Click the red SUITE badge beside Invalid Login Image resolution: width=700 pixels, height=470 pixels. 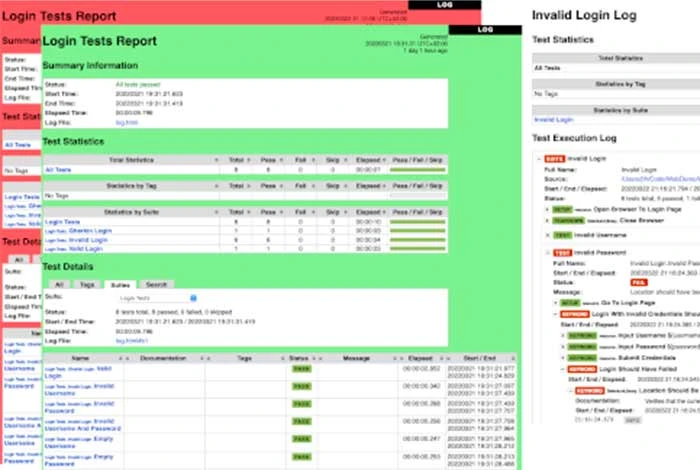click(x=554, y=159)
